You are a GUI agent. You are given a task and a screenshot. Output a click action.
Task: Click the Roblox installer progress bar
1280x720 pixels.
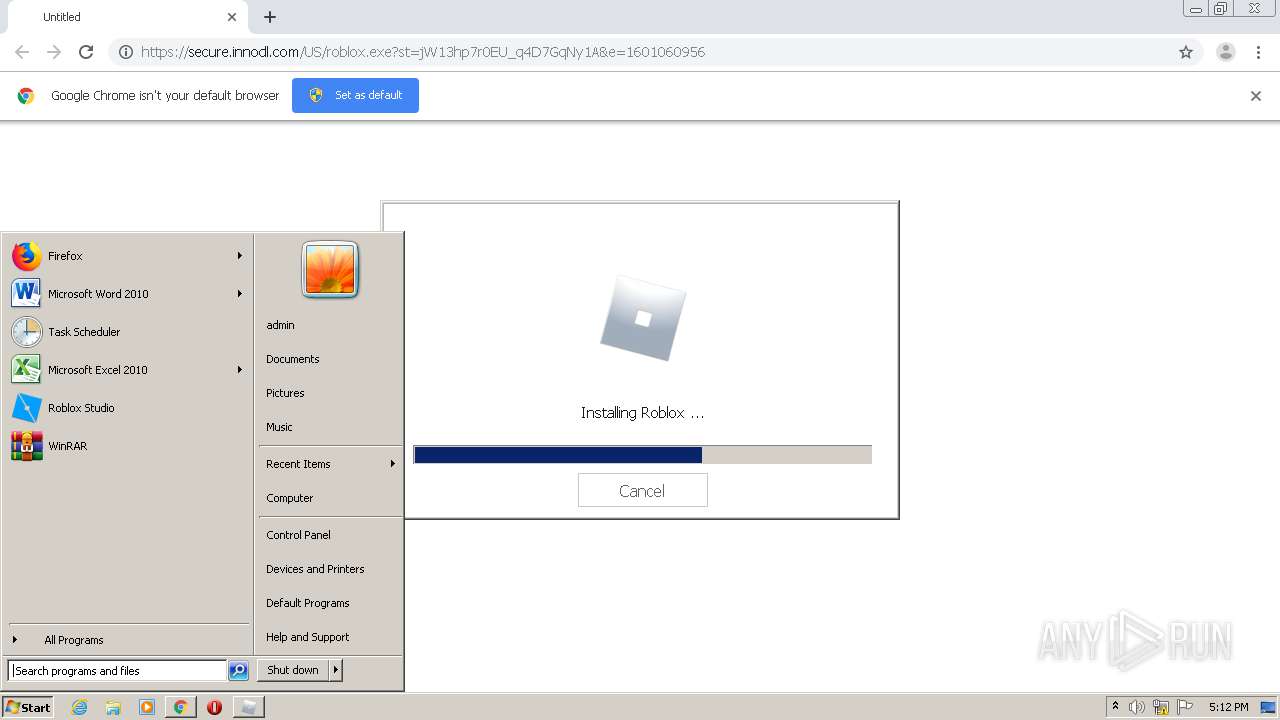(642, 455)
